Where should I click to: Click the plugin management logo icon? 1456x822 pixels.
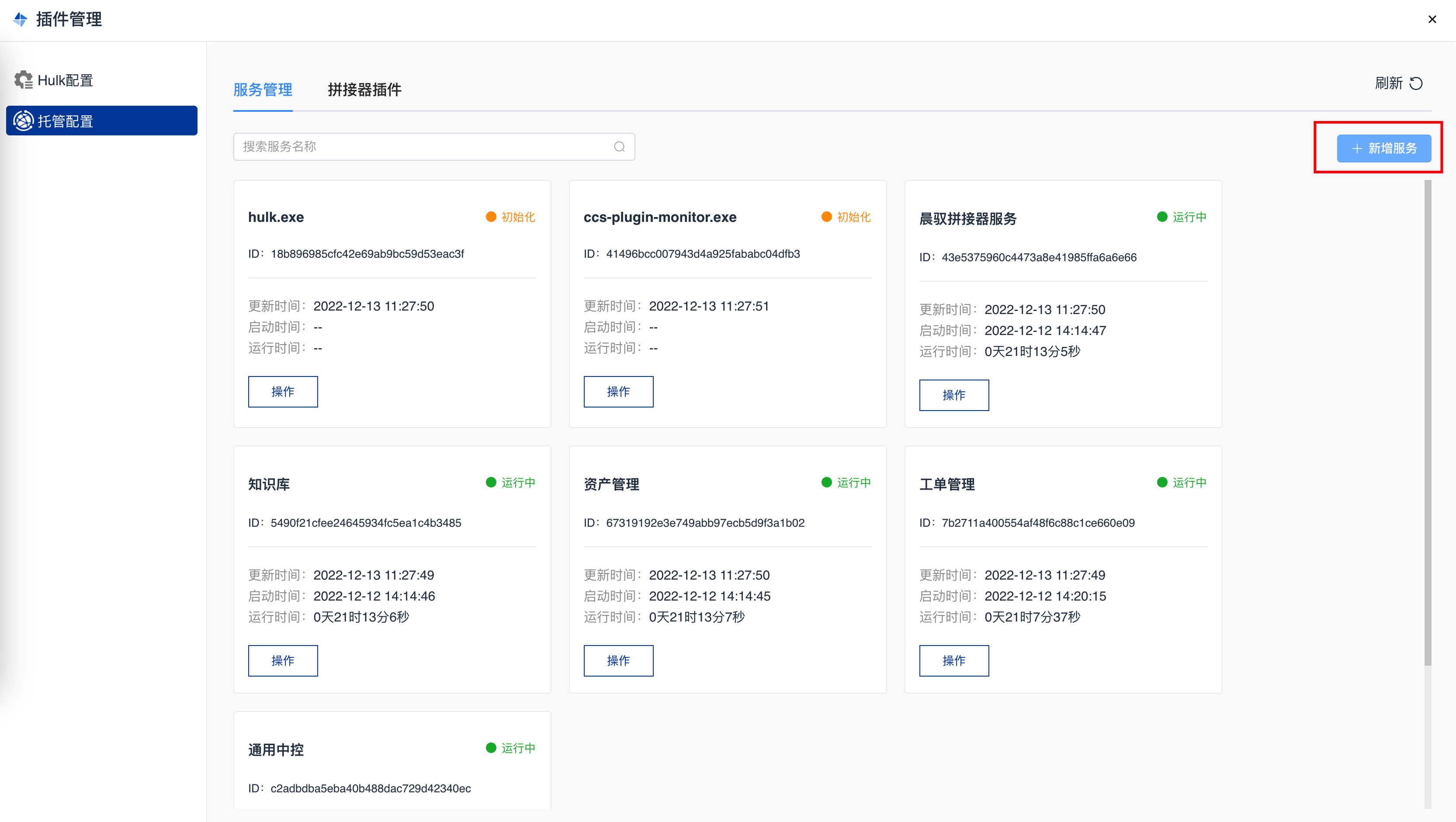pos(21,20)
